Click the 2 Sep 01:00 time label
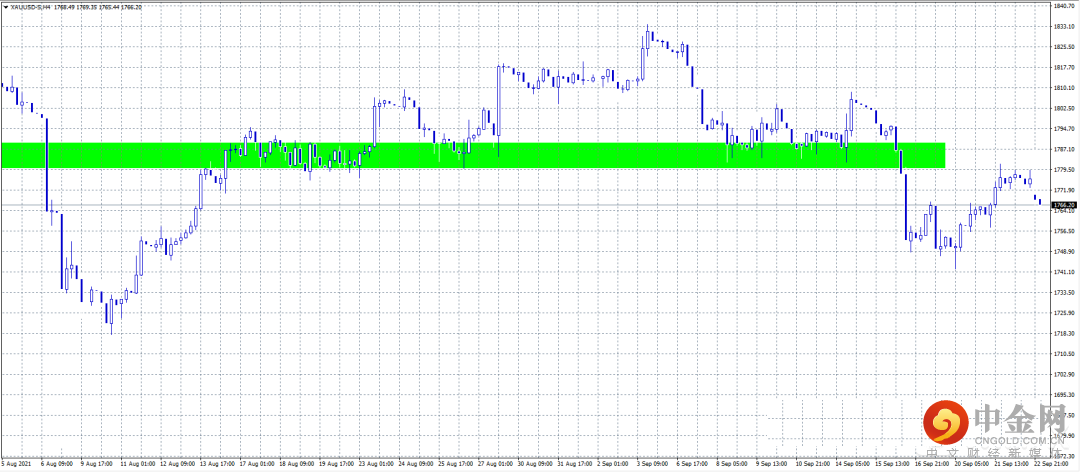The height and width of the screenshot is (472, 1080). [614, 466]
